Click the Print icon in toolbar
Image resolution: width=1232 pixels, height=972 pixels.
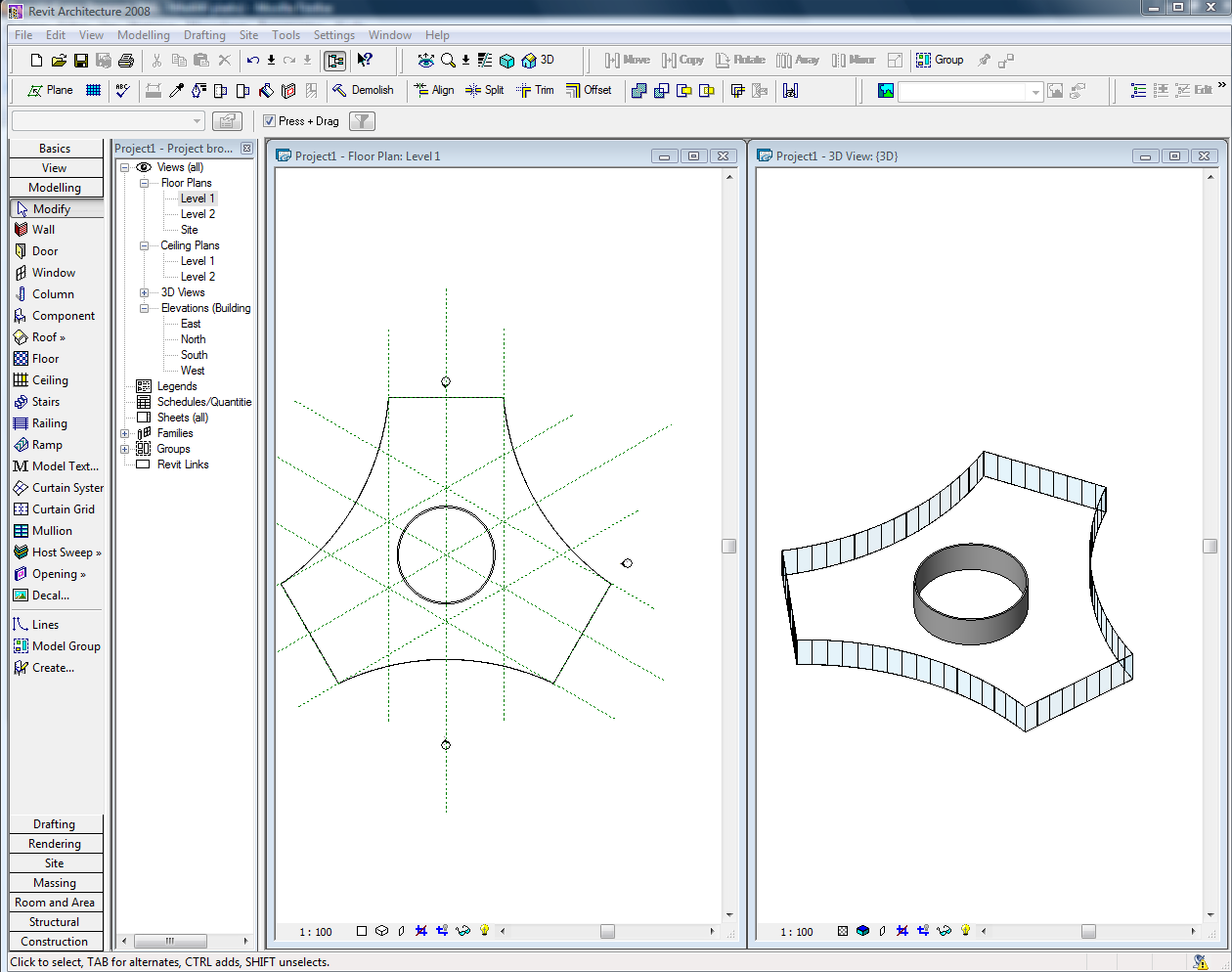click(x=126, y=61)
